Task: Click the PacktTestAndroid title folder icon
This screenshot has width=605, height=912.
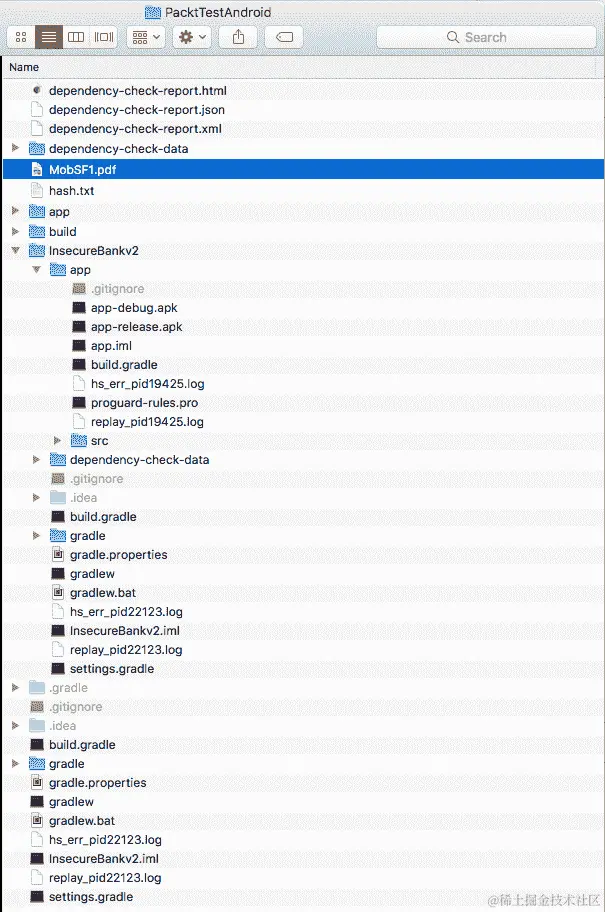Action: (x=152, y=12)
